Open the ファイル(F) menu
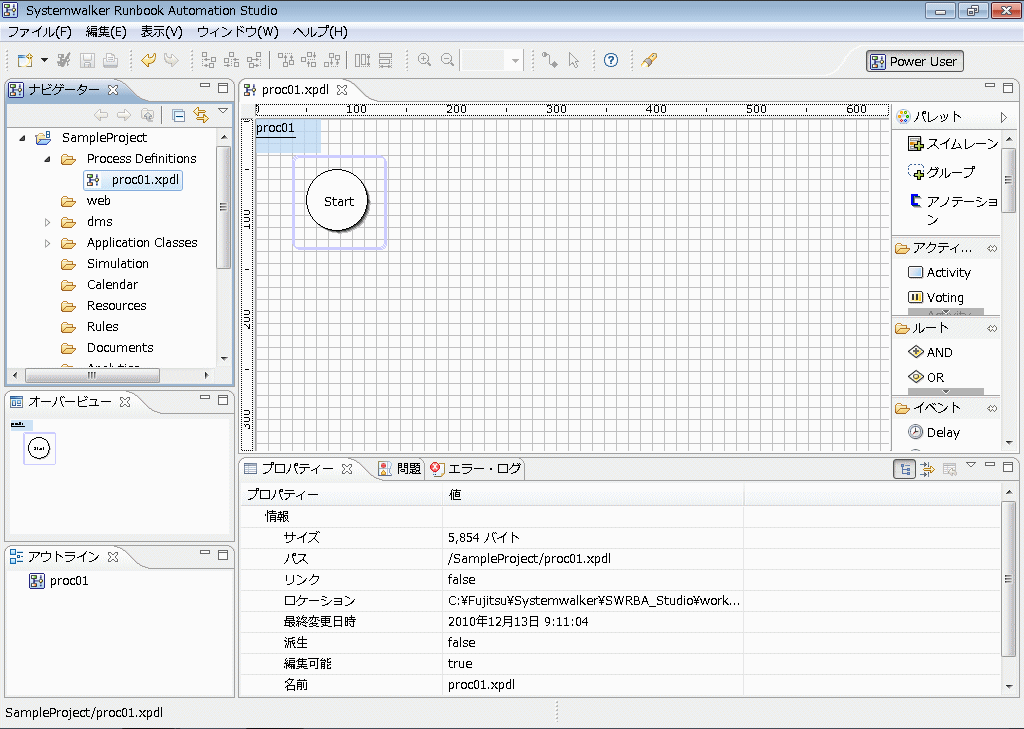Screen dimensions: 1024x729 tap(39, 32)
